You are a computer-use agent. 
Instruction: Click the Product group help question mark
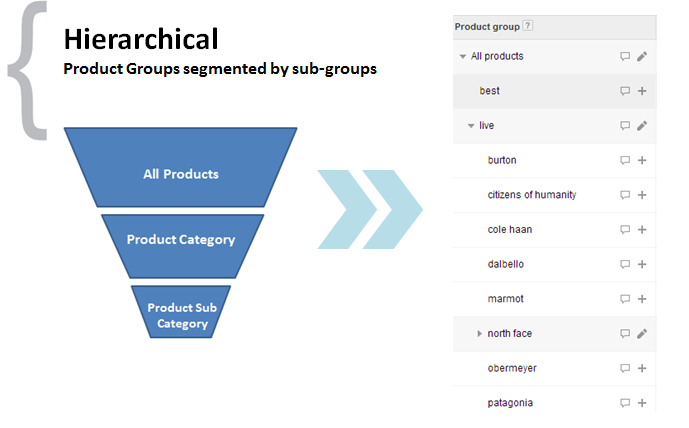coord(528,26)
